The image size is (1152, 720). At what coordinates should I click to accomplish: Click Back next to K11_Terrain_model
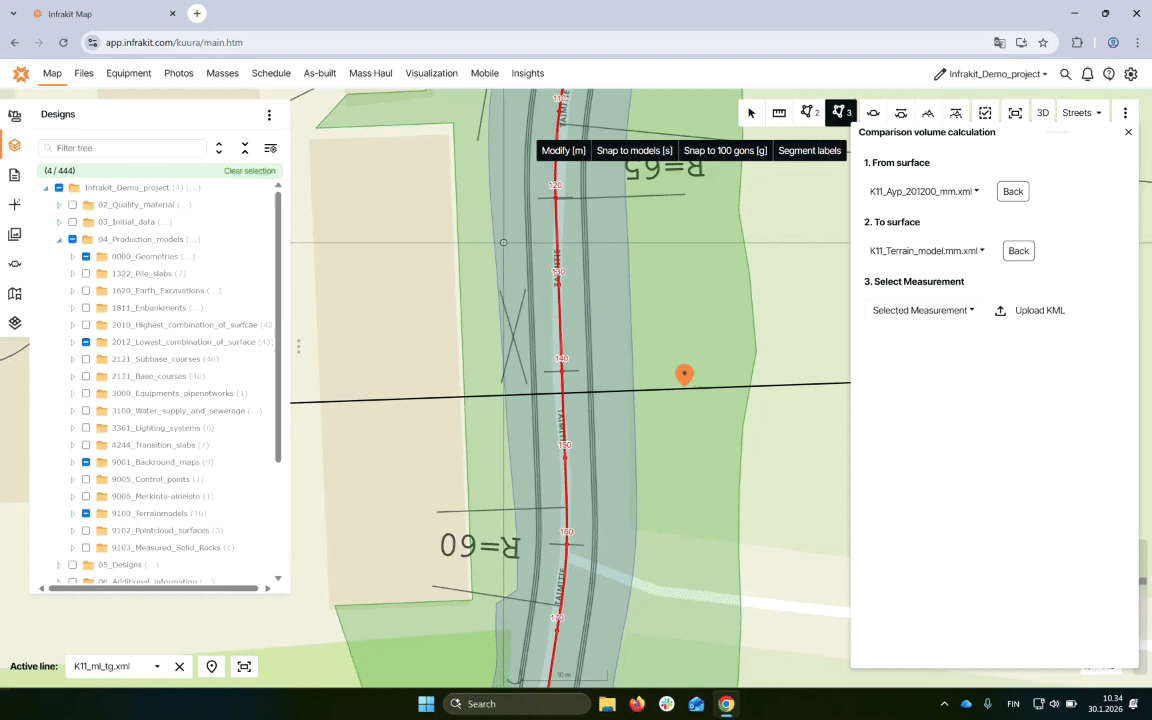(1018, 251)
